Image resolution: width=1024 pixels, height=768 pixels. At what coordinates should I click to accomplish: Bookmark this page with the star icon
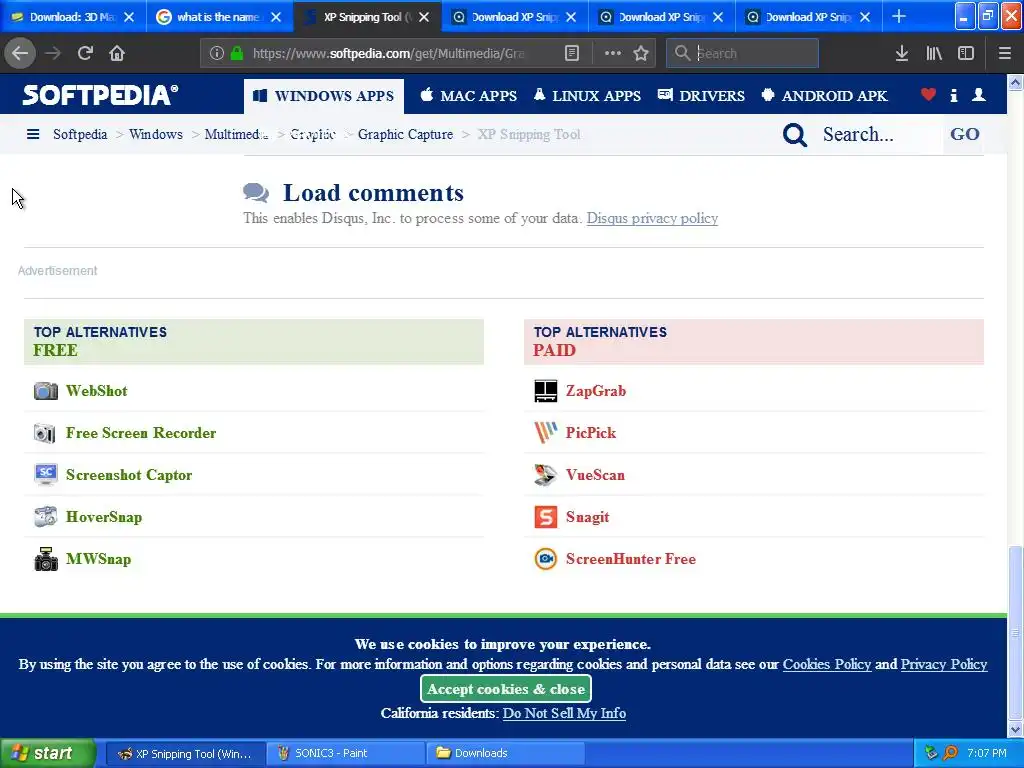(x=641, y=53)
